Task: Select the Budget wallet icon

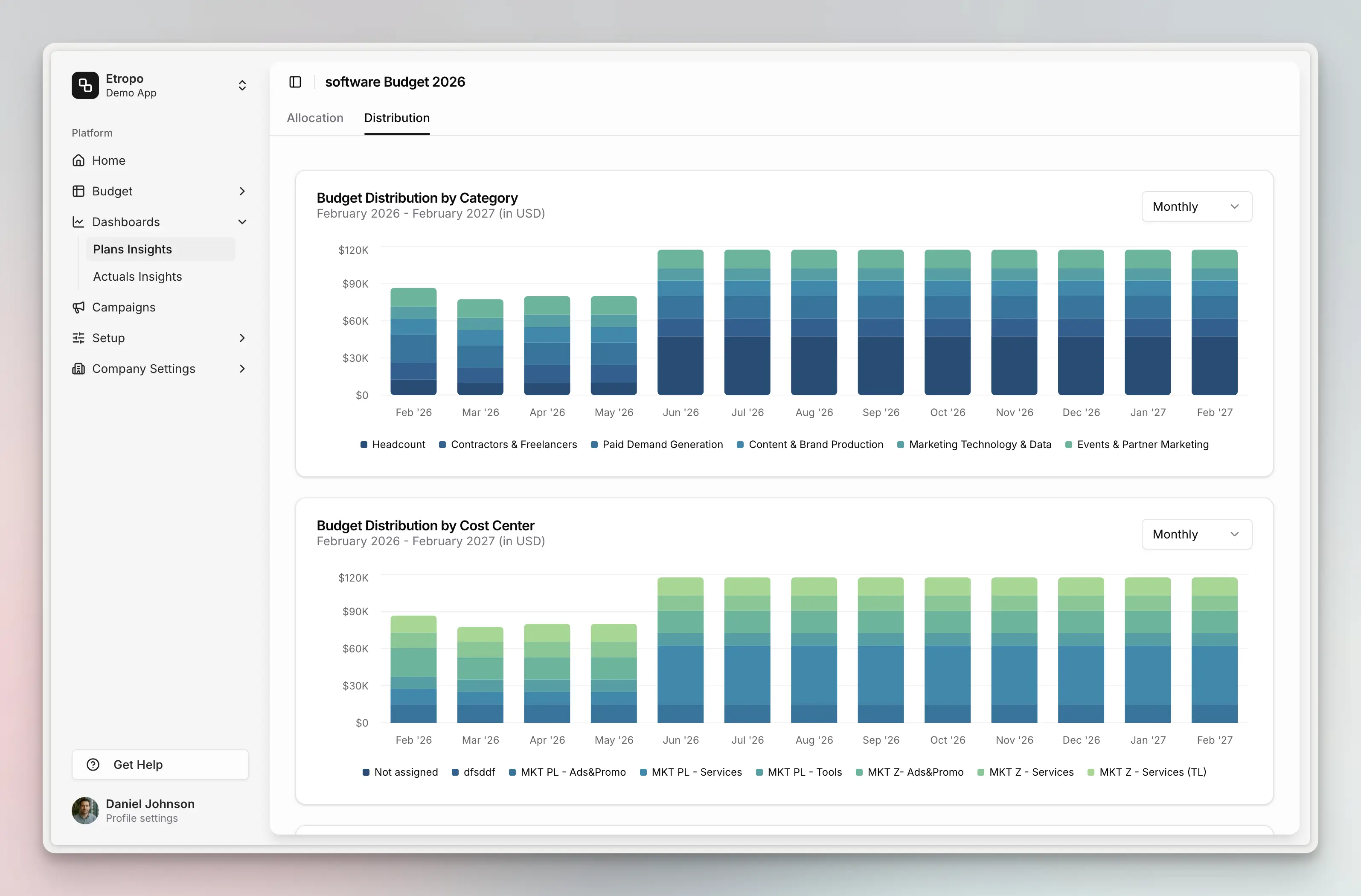Action: coord(79,191)
